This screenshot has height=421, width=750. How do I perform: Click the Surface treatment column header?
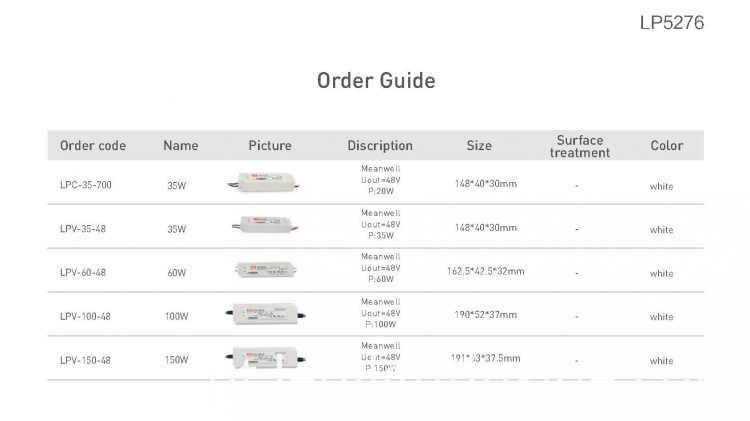coord(580,146)
